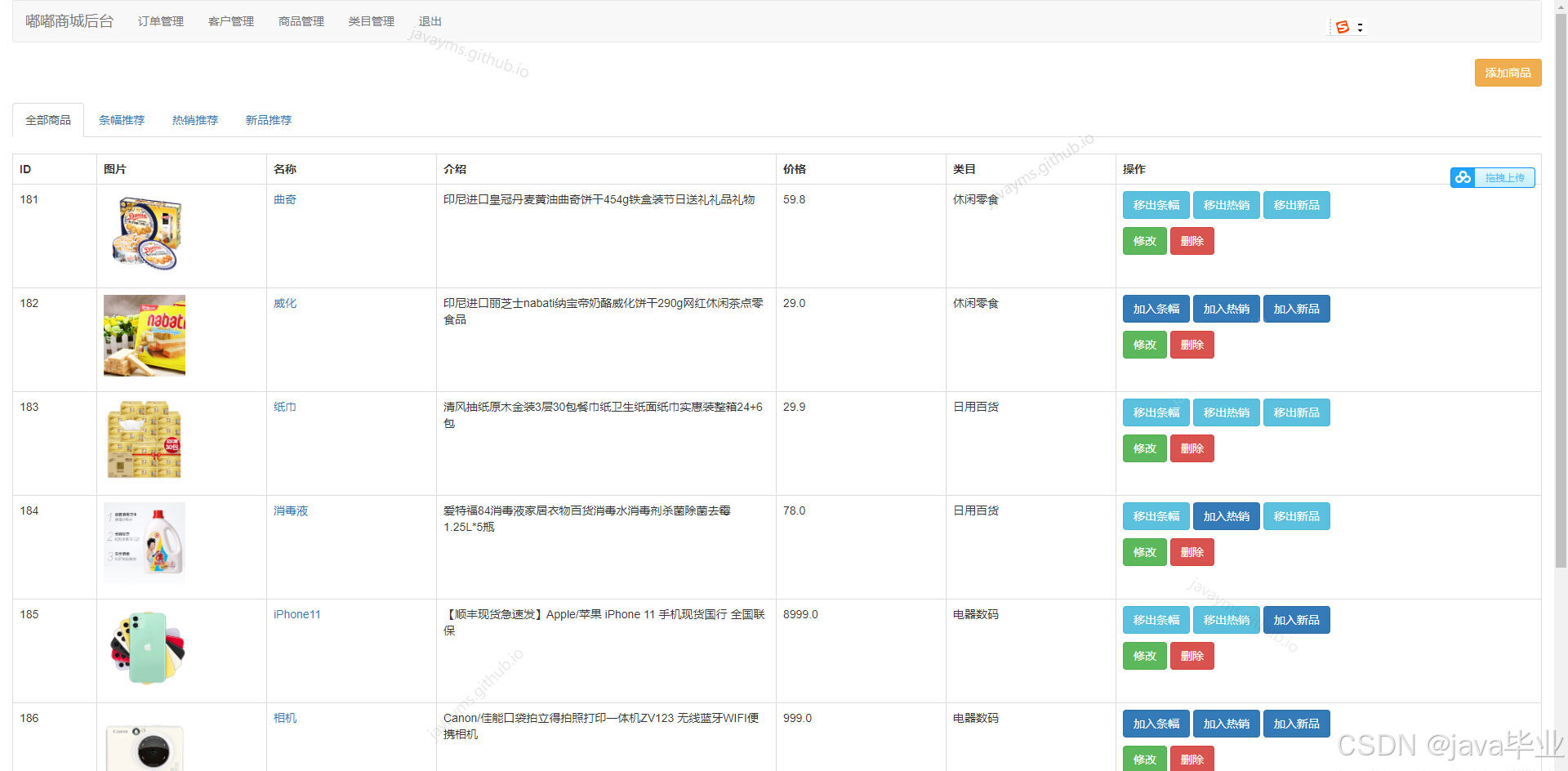
Task: Click 加入条幅 for product 182 威化
Action: click(x=1156, y=309)
